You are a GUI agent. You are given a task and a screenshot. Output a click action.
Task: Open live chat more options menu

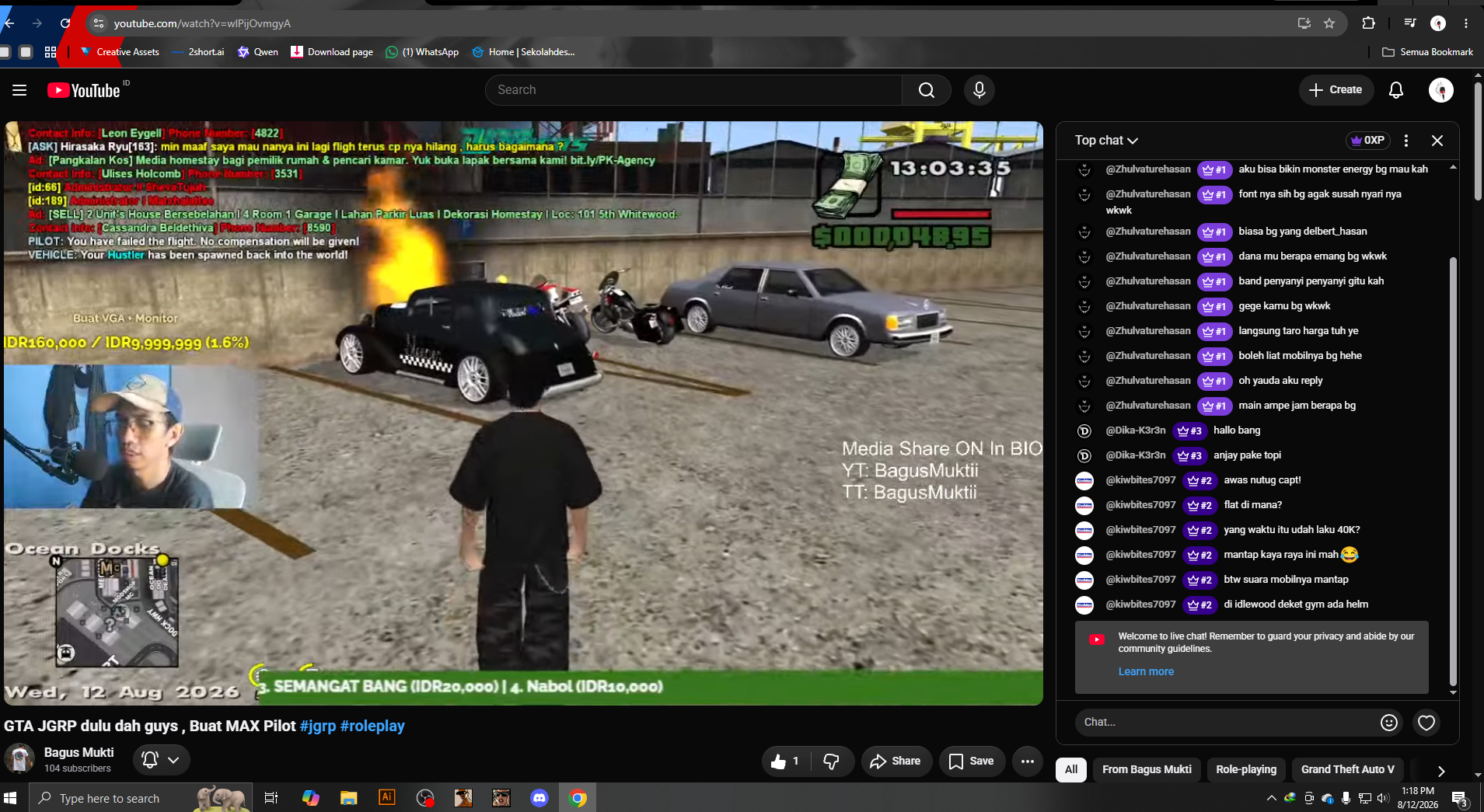pyautogui.click(x=1405, y=141)
